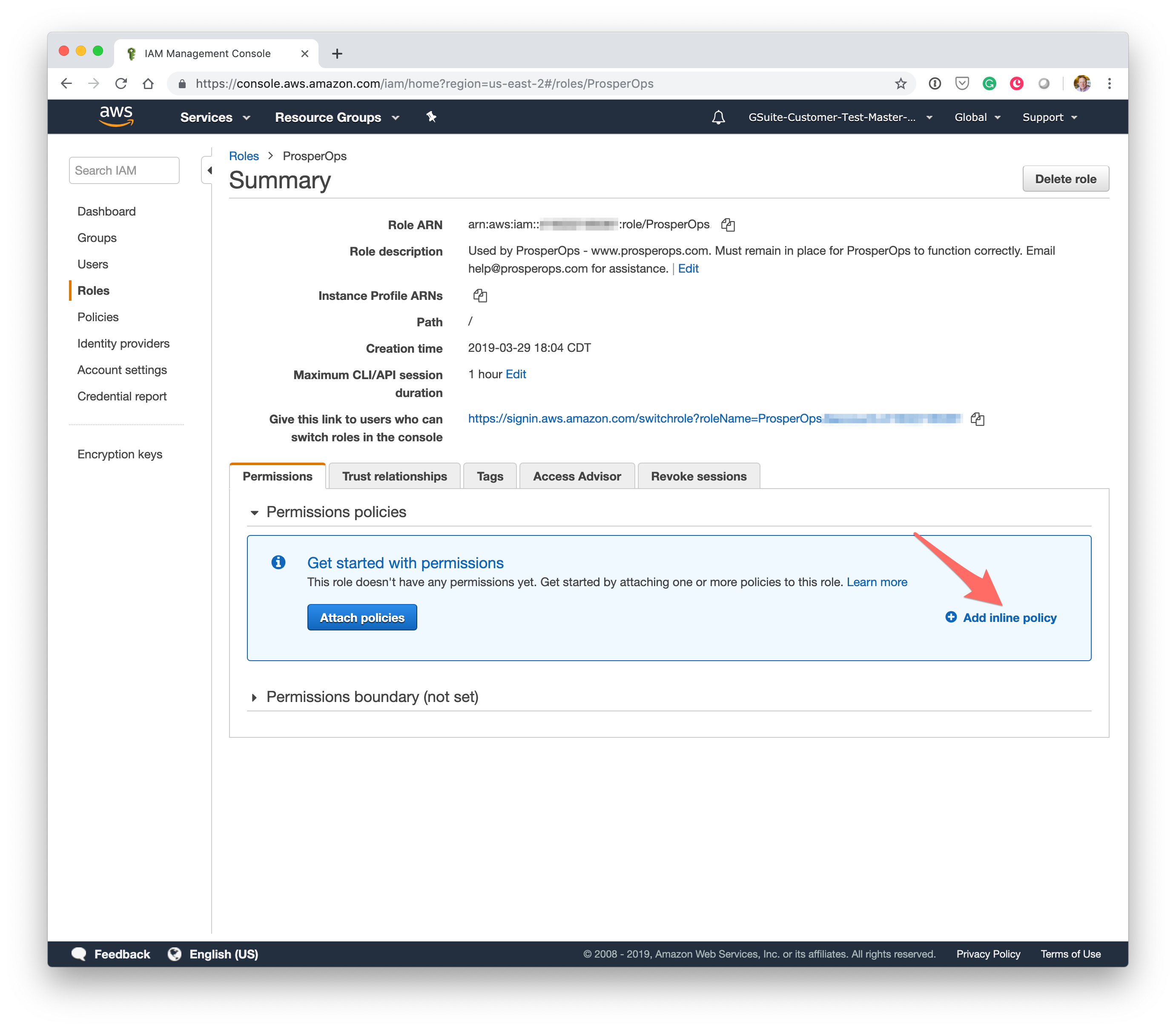Click the info icon in permissions box
Screen dimensions: 1176x1030
coord(278,562)
